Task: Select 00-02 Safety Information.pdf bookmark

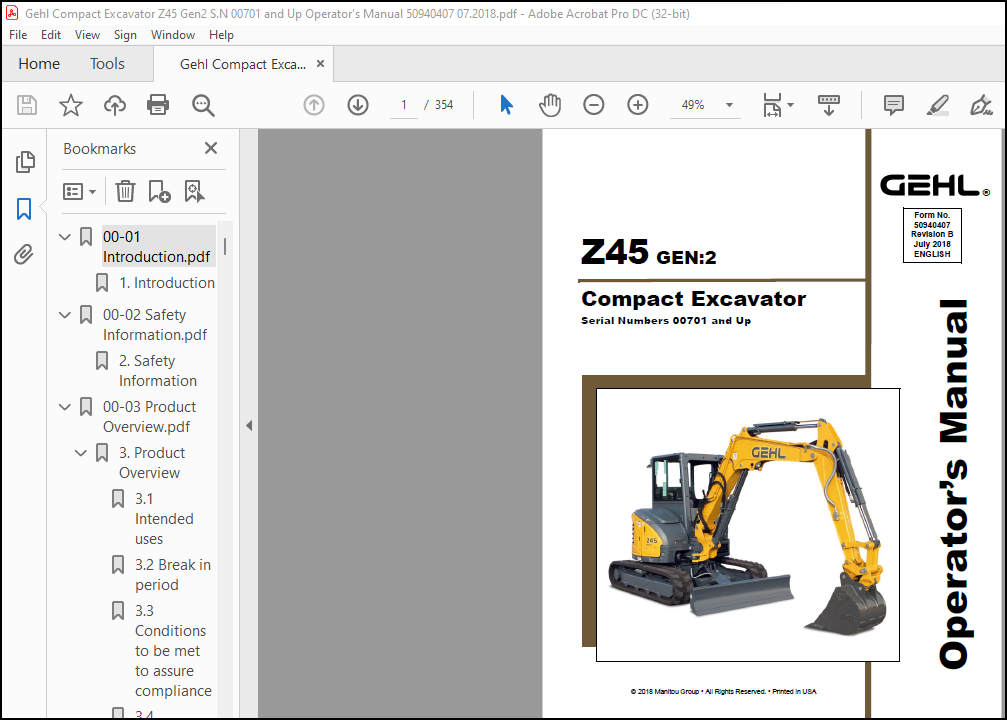Action: point(155,324)
